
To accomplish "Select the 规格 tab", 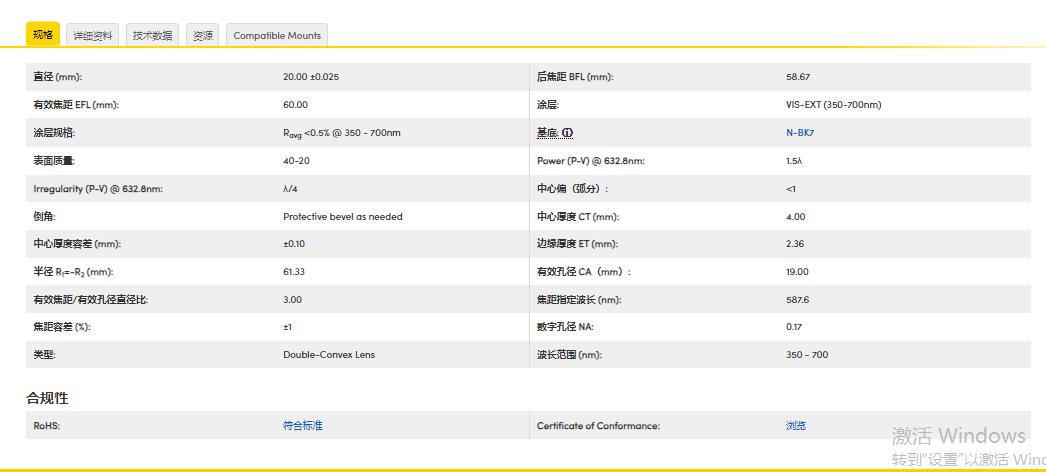I will (43, 35).
